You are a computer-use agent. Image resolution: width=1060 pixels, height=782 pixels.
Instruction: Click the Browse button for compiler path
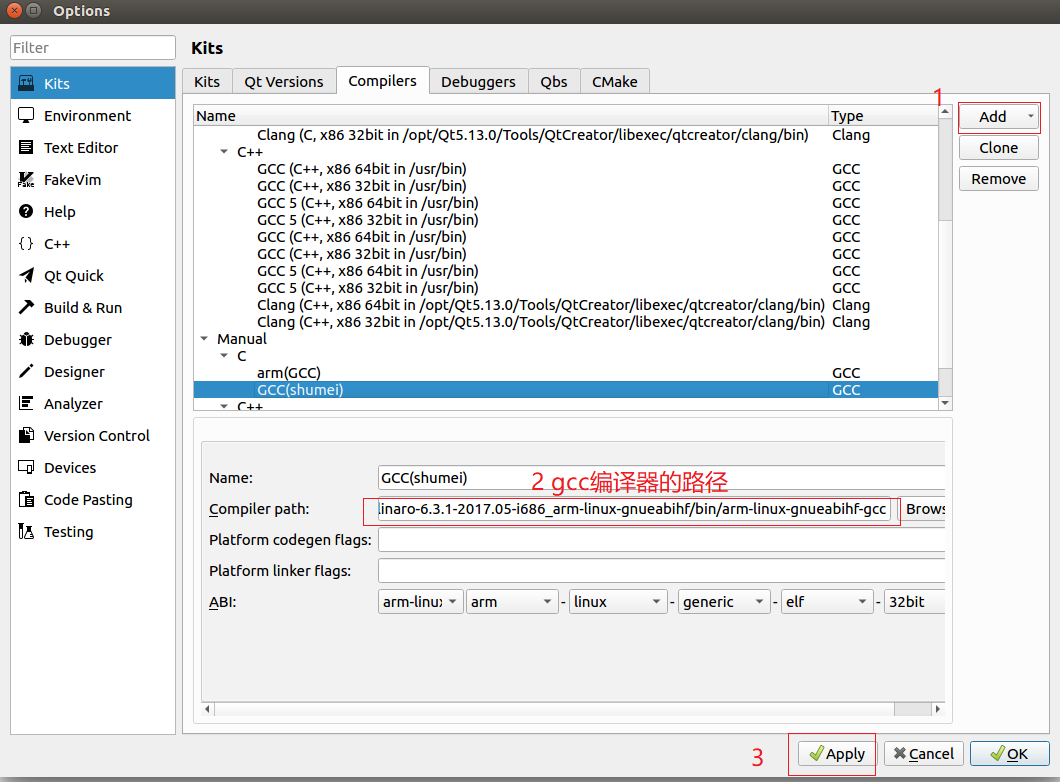(924, 509)
